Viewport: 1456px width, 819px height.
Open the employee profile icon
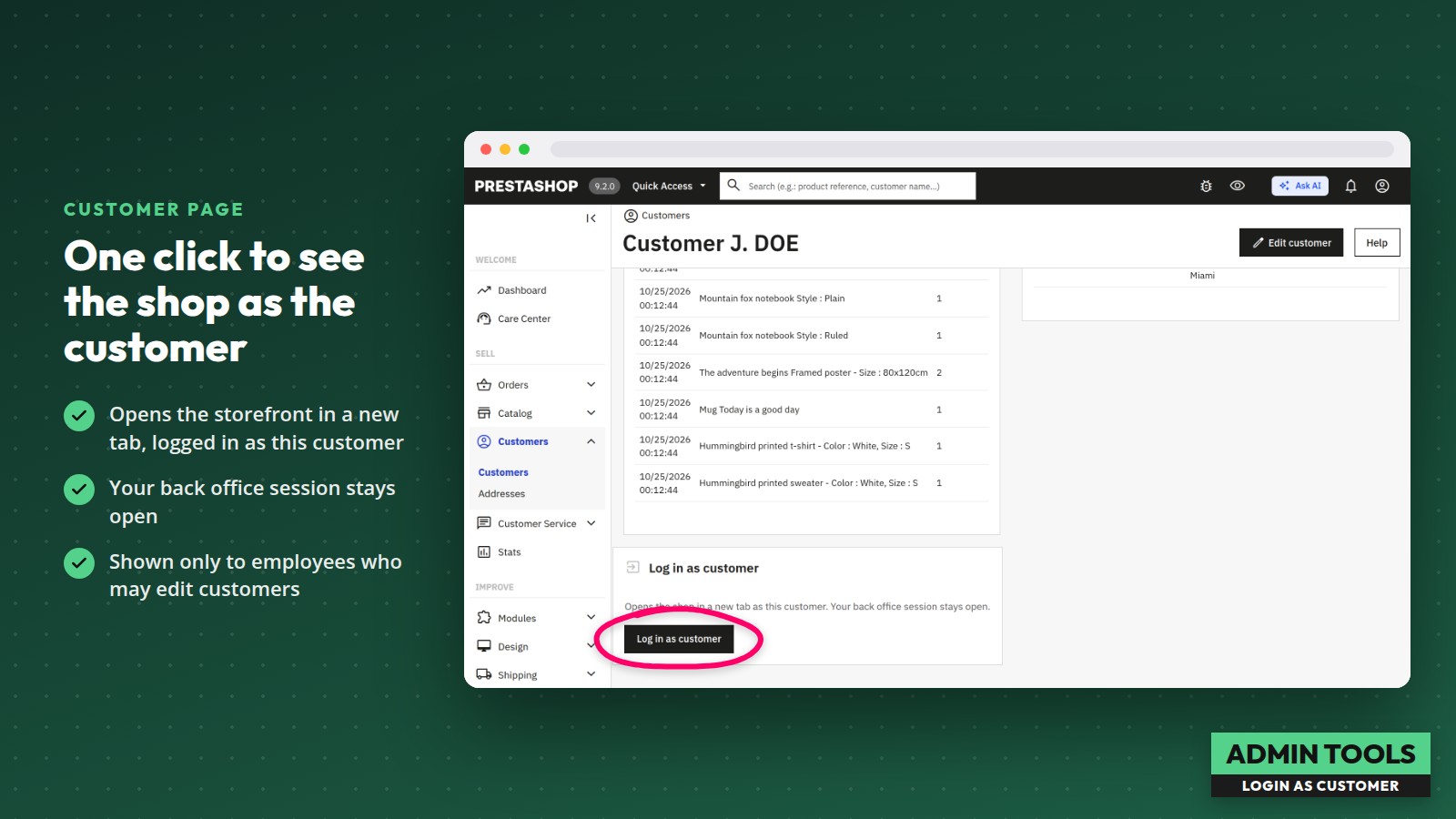(1382, 186)
